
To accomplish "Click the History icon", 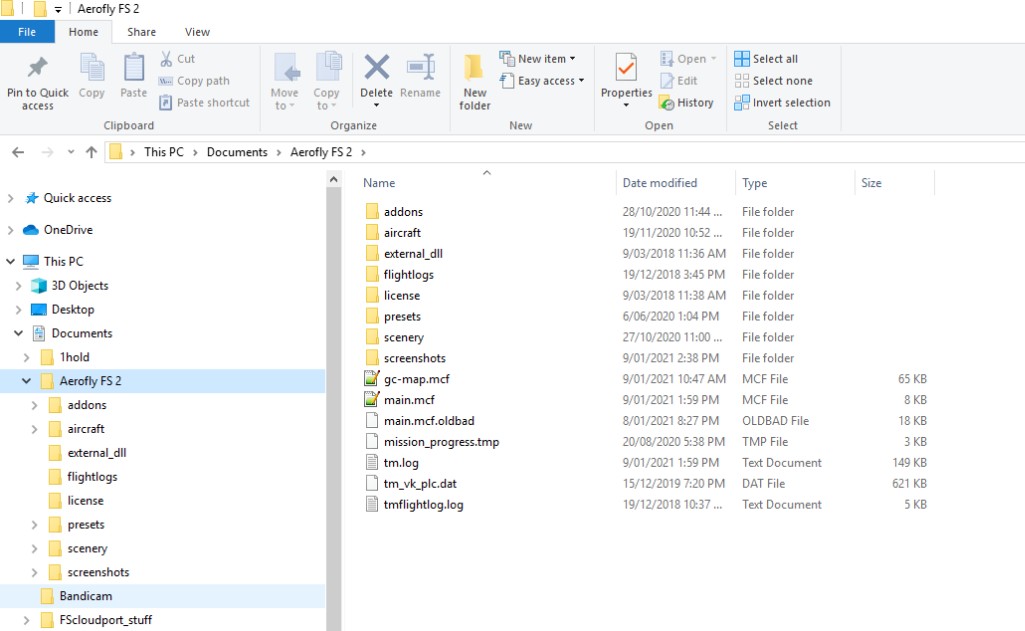I will click(x=667, y=103).
